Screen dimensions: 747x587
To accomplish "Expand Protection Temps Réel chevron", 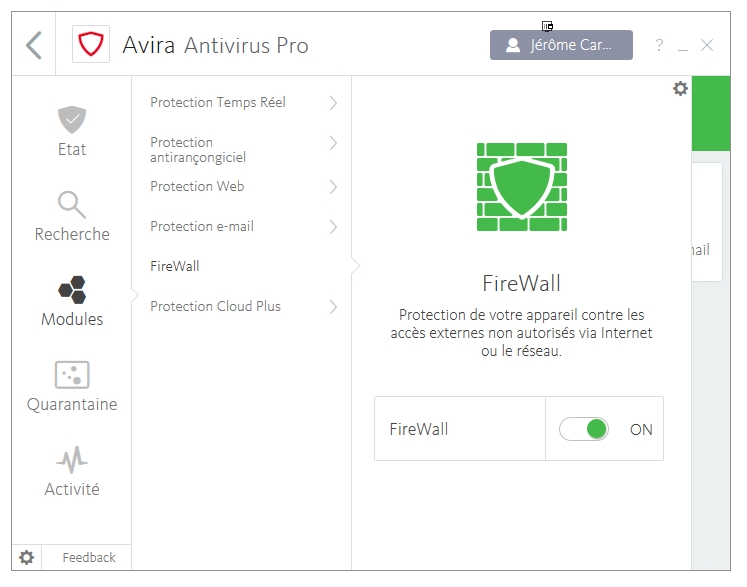I will [333, 102].
